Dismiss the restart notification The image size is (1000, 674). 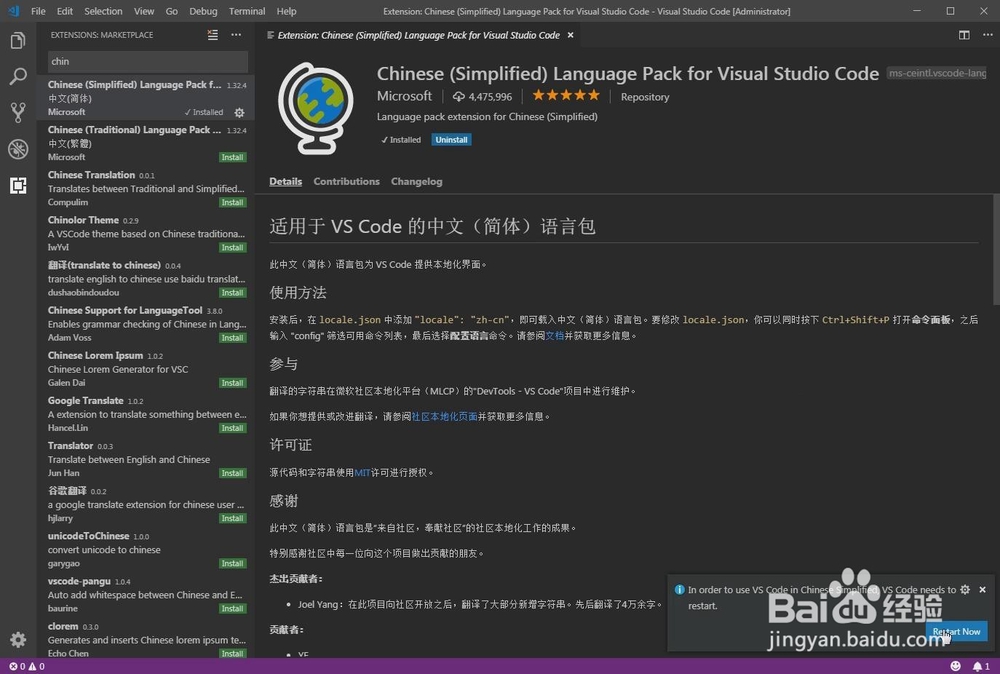coord(983,590)
